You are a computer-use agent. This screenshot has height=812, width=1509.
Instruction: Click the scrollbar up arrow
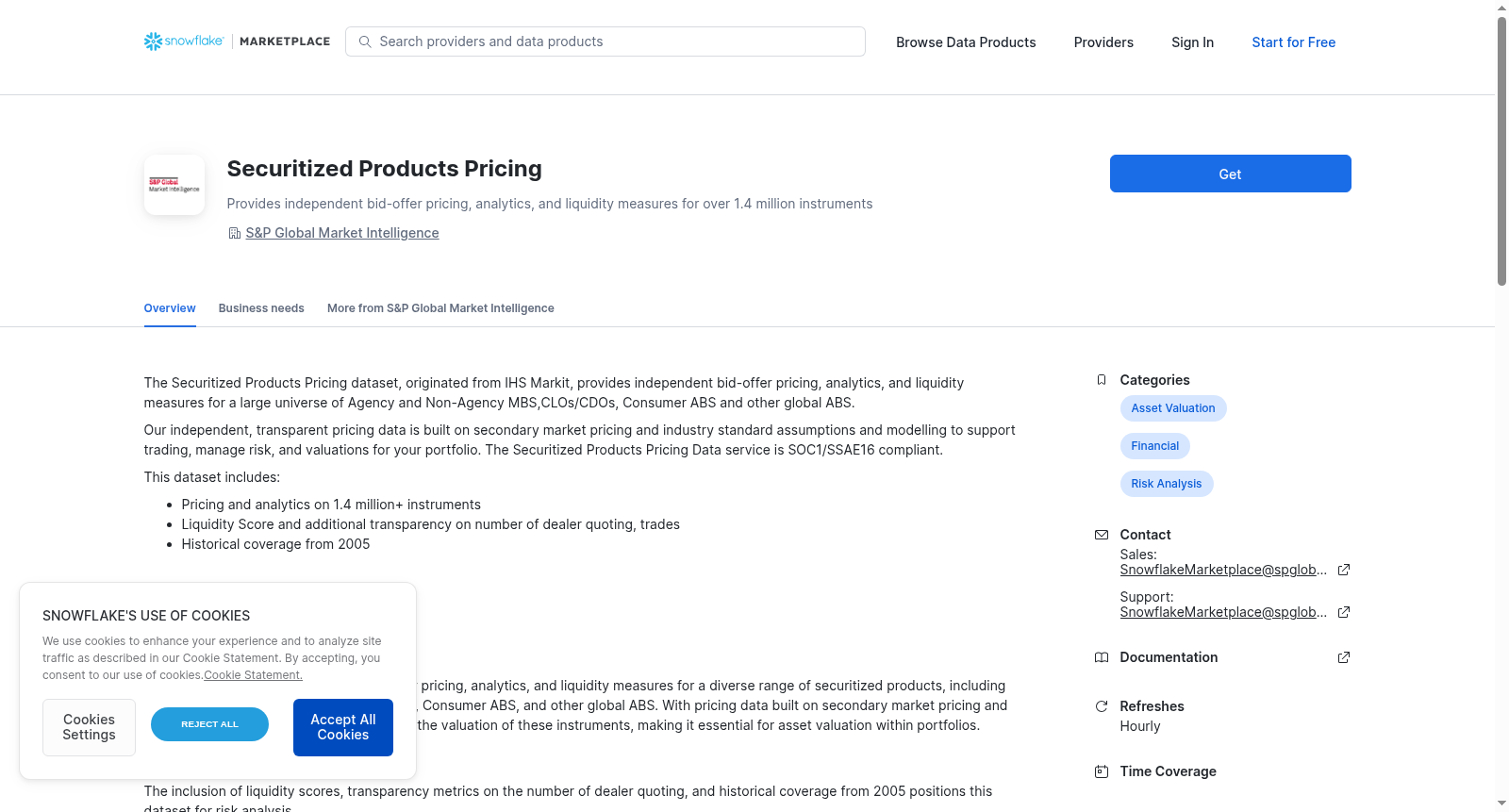[x=1501, y=8]
